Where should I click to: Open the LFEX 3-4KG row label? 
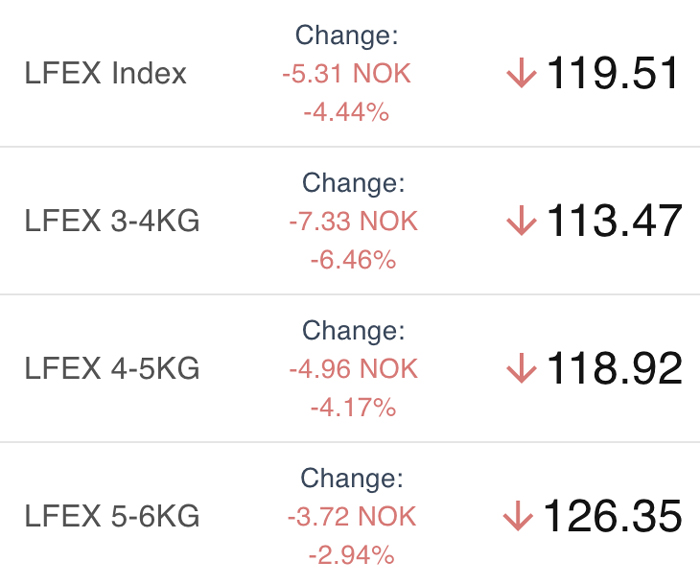click(112, 220)
